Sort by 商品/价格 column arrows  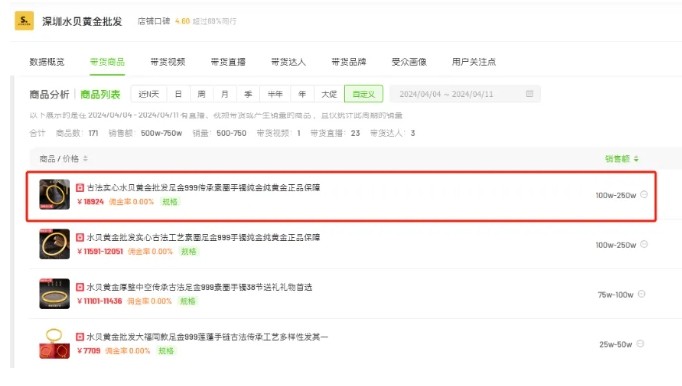(86, 159)
